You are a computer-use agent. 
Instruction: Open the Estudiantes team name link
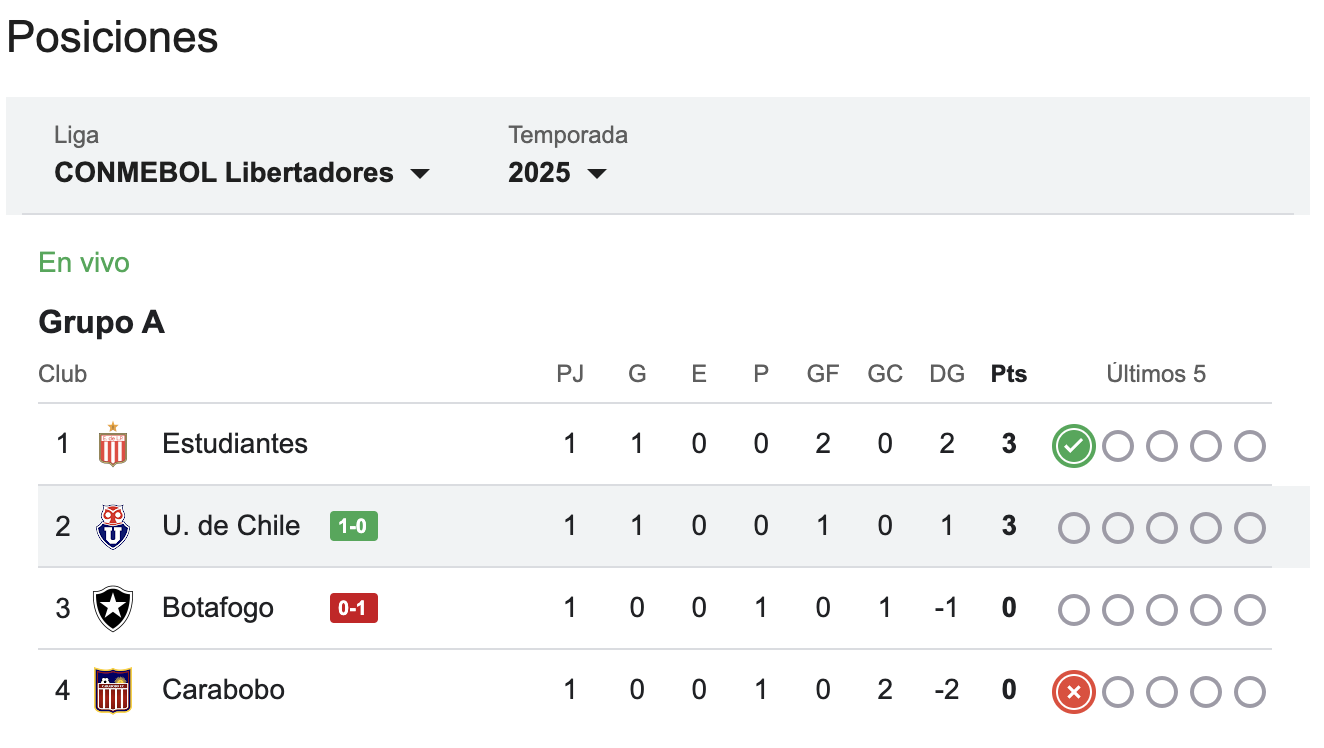[x=235, y=443]
